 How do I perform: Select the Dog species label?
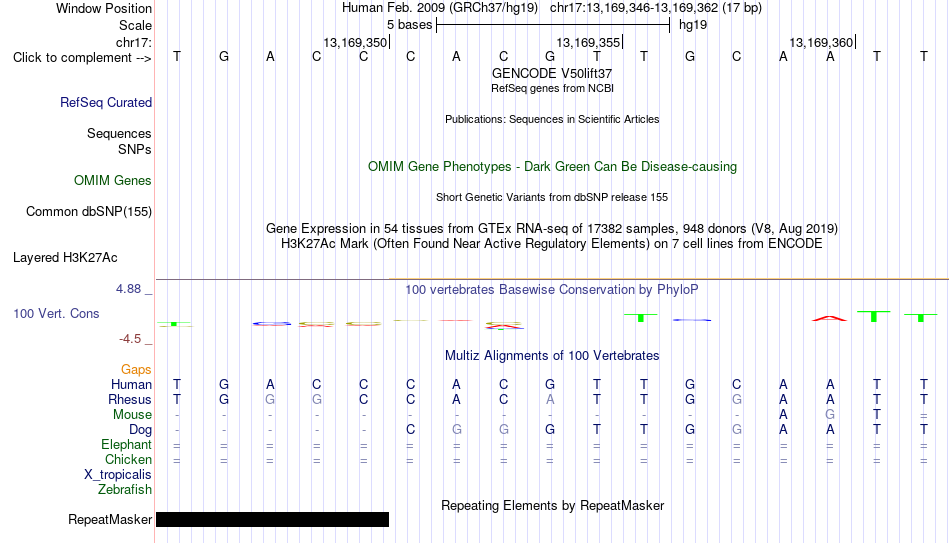[140, 430]
